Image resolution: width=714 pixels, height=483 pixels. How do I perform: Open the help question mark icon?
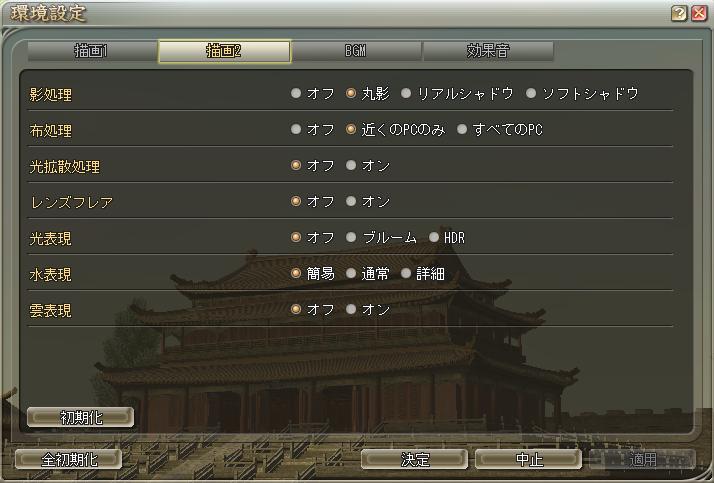[x=678, y=14]
